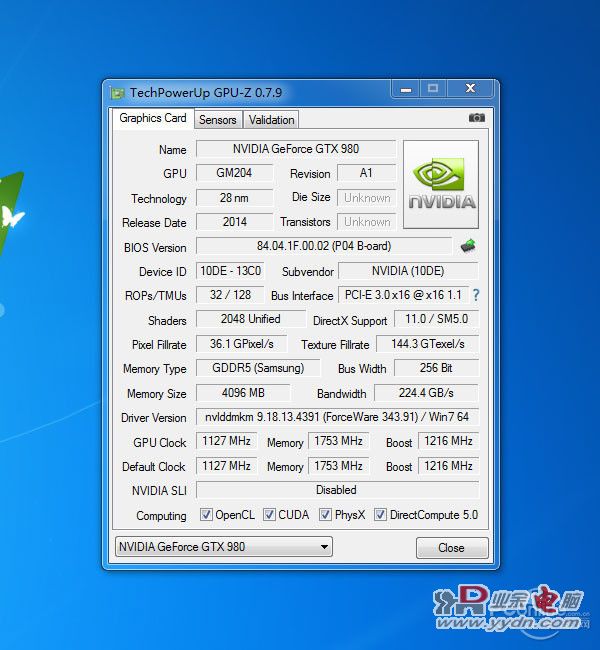Image resolution: width=600 pixels, height=650 pixels.
Task: Click the Bus Interface question mark
Action: tap(476, 295)
